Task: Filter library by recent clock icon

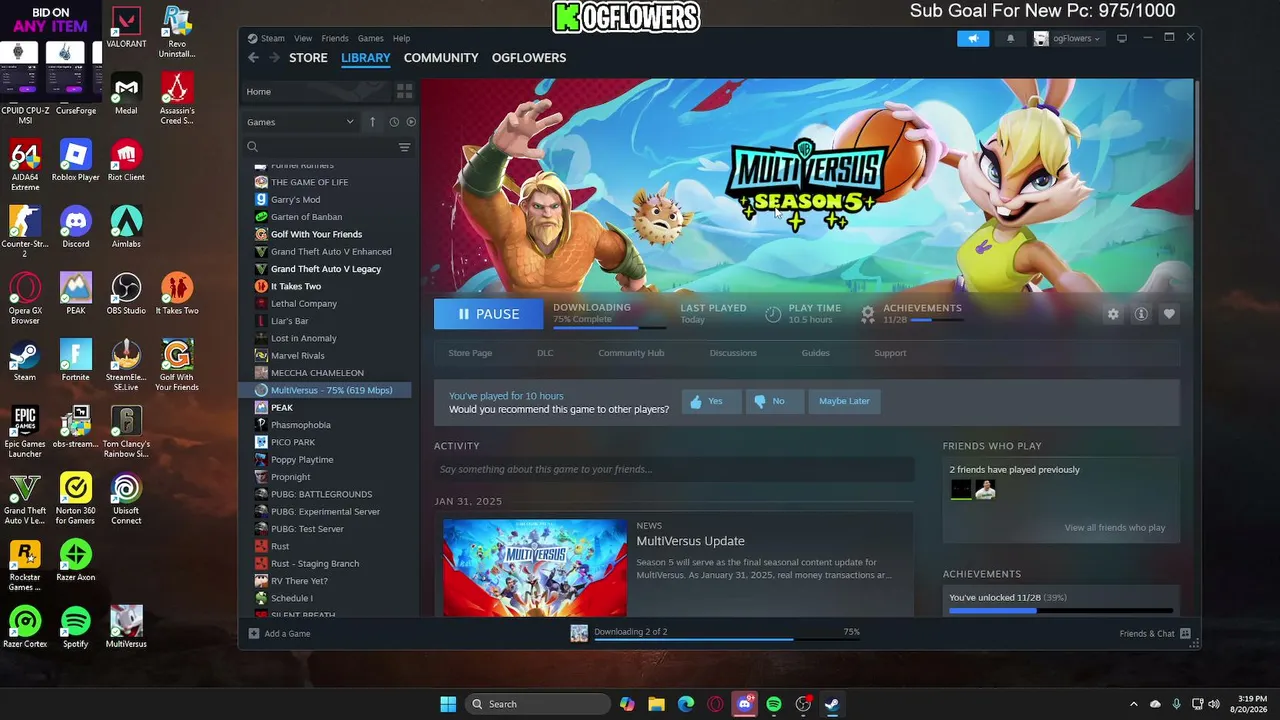Action: (x=394, y=122)
